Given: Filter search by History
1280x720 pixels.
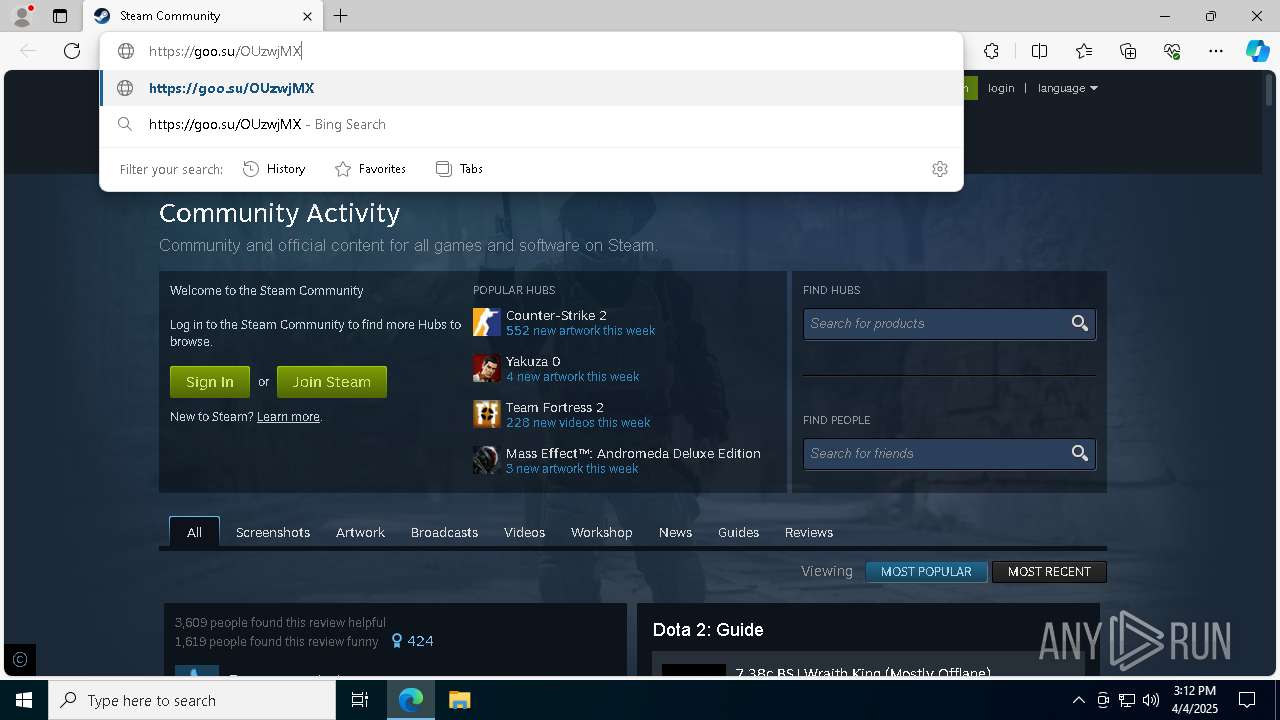Looking at the screenshot, I should [274, 169].
